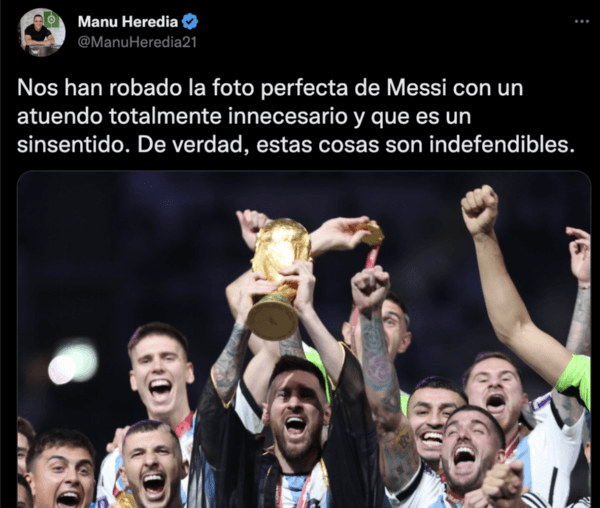Click the word 'atuendo' in the tweet
The image size is (600, 508).
(x=60, y=117)
